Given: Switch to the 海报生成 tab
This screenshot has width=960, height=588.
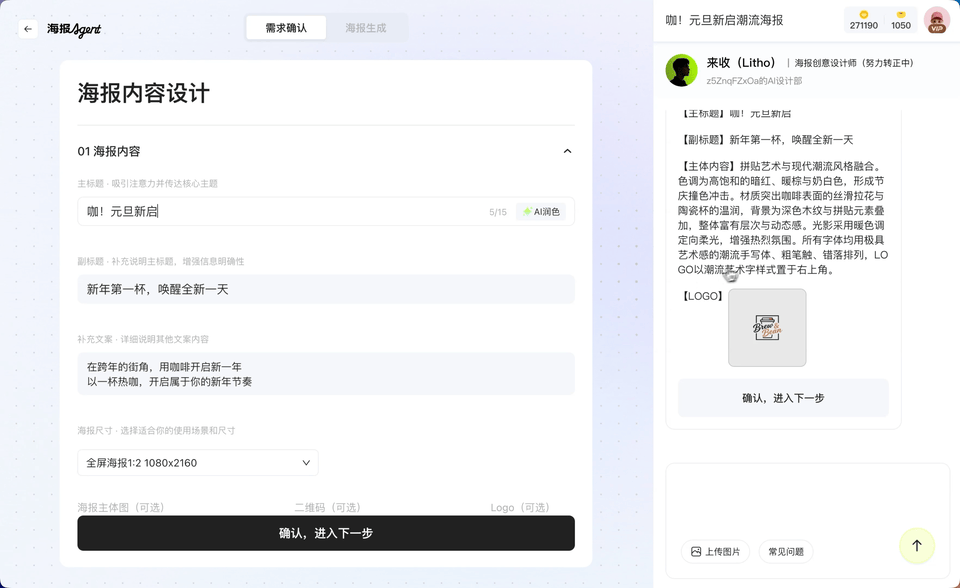Looking at the screenshot, I should tap(364, 28).
